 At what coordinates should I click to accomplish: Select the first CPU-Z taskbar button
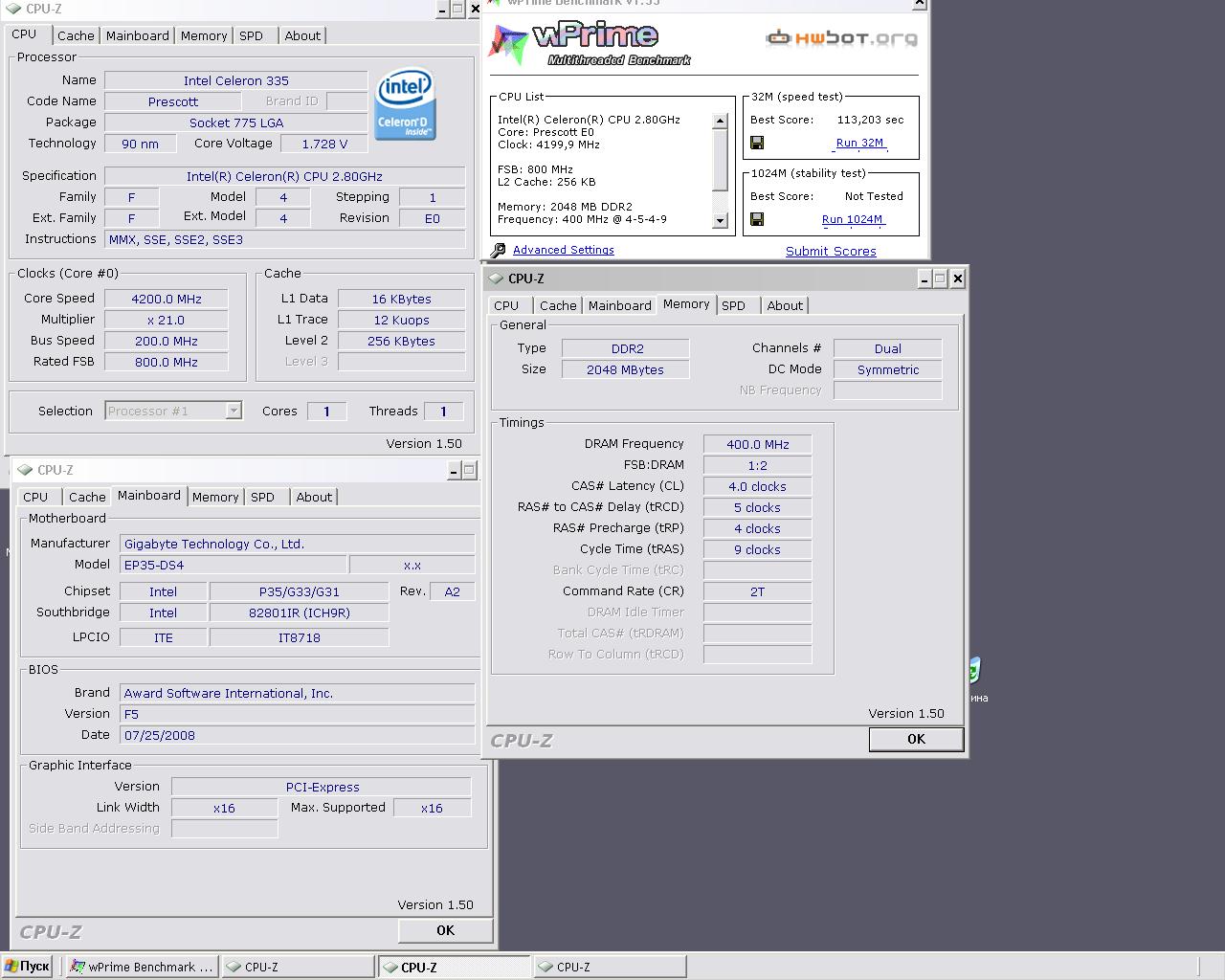(x=298, y=967)
